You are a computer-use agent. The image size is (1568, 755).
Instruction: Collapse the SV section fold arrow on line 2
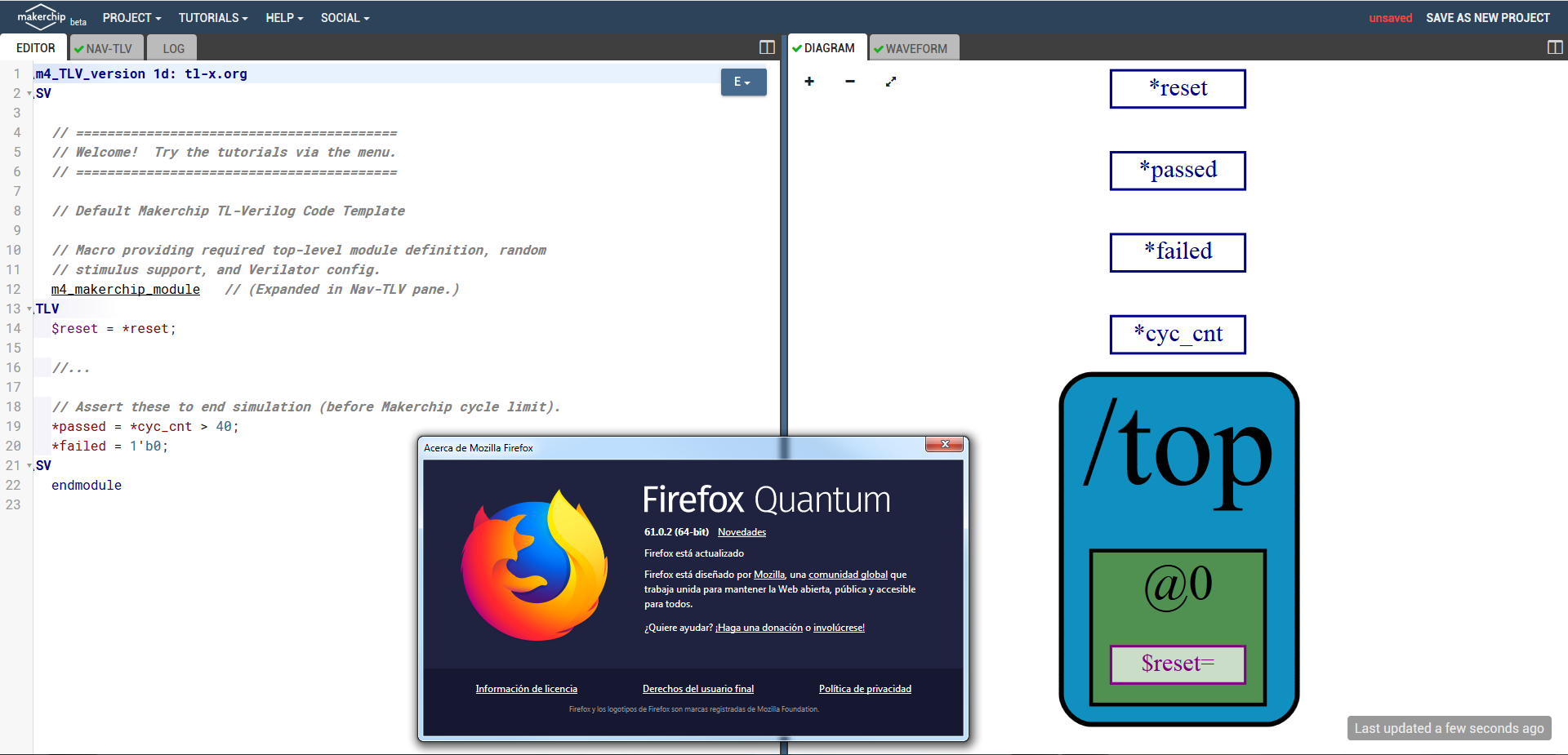coord(29,94)
